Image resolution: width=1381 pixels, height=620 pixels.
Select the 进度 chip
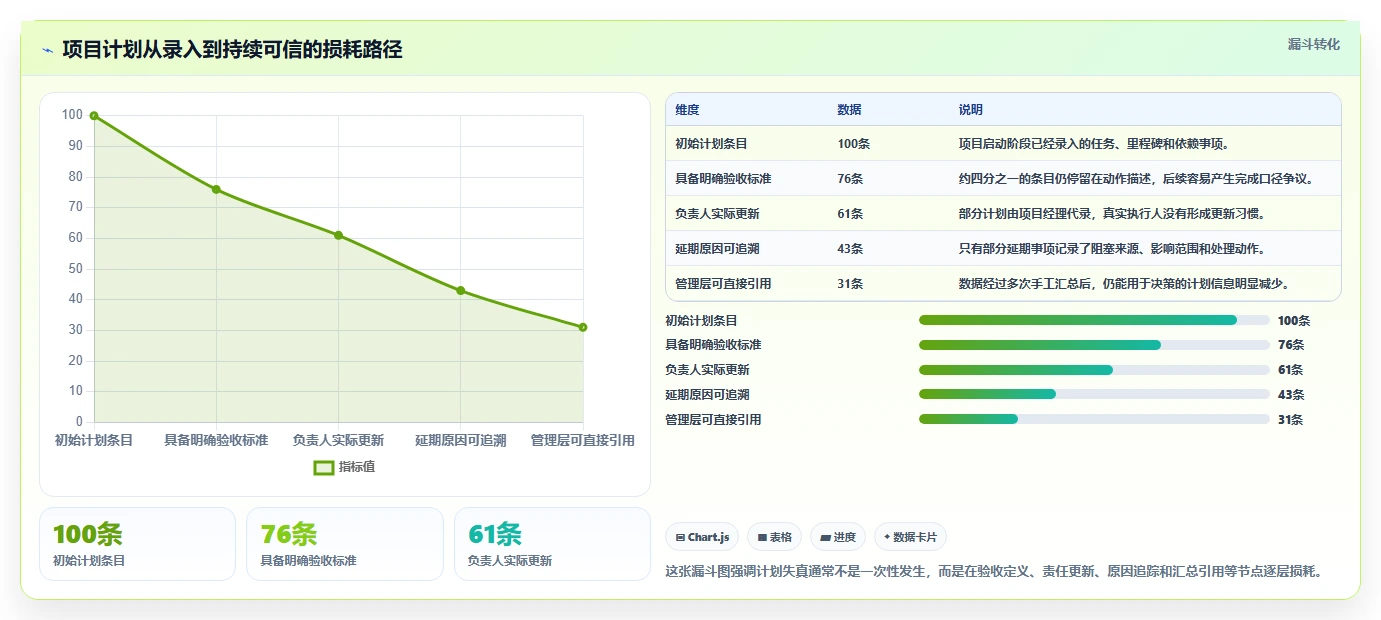(838, 537)
